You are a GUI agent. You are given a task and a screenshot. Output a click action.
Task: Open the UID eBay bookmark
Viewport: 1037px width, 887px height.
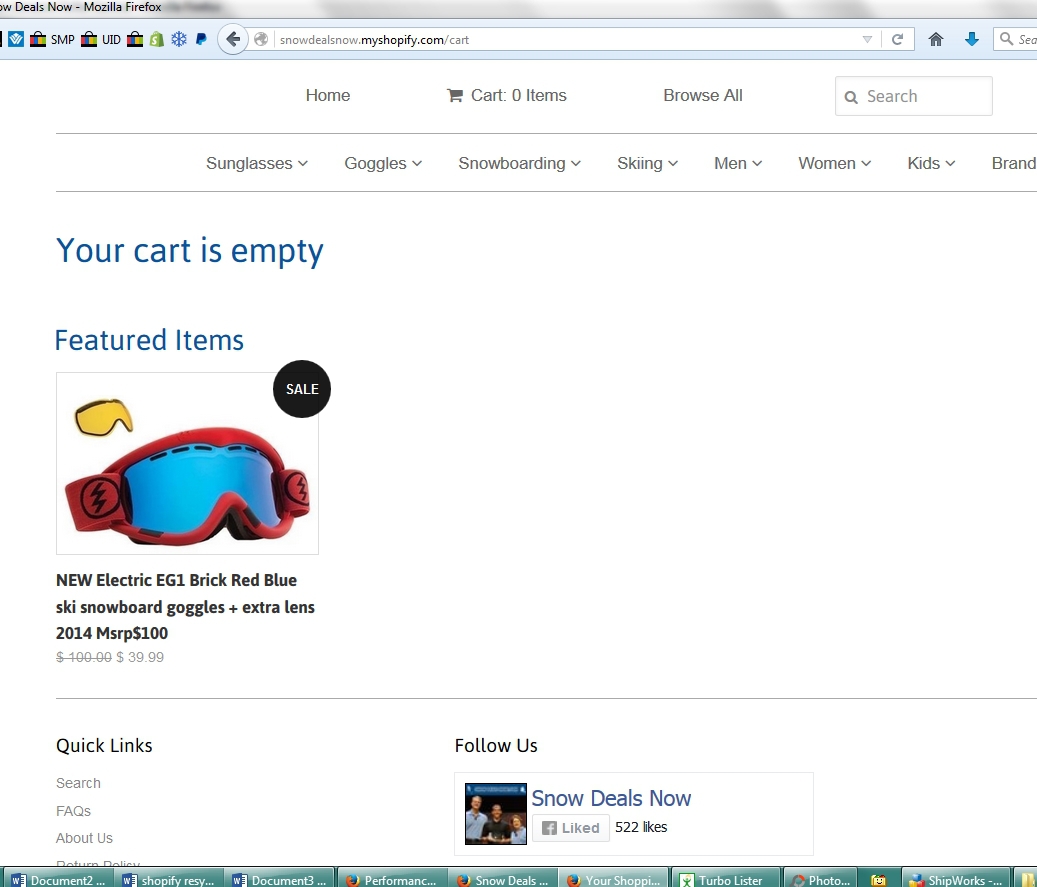[x=101, y=40]
